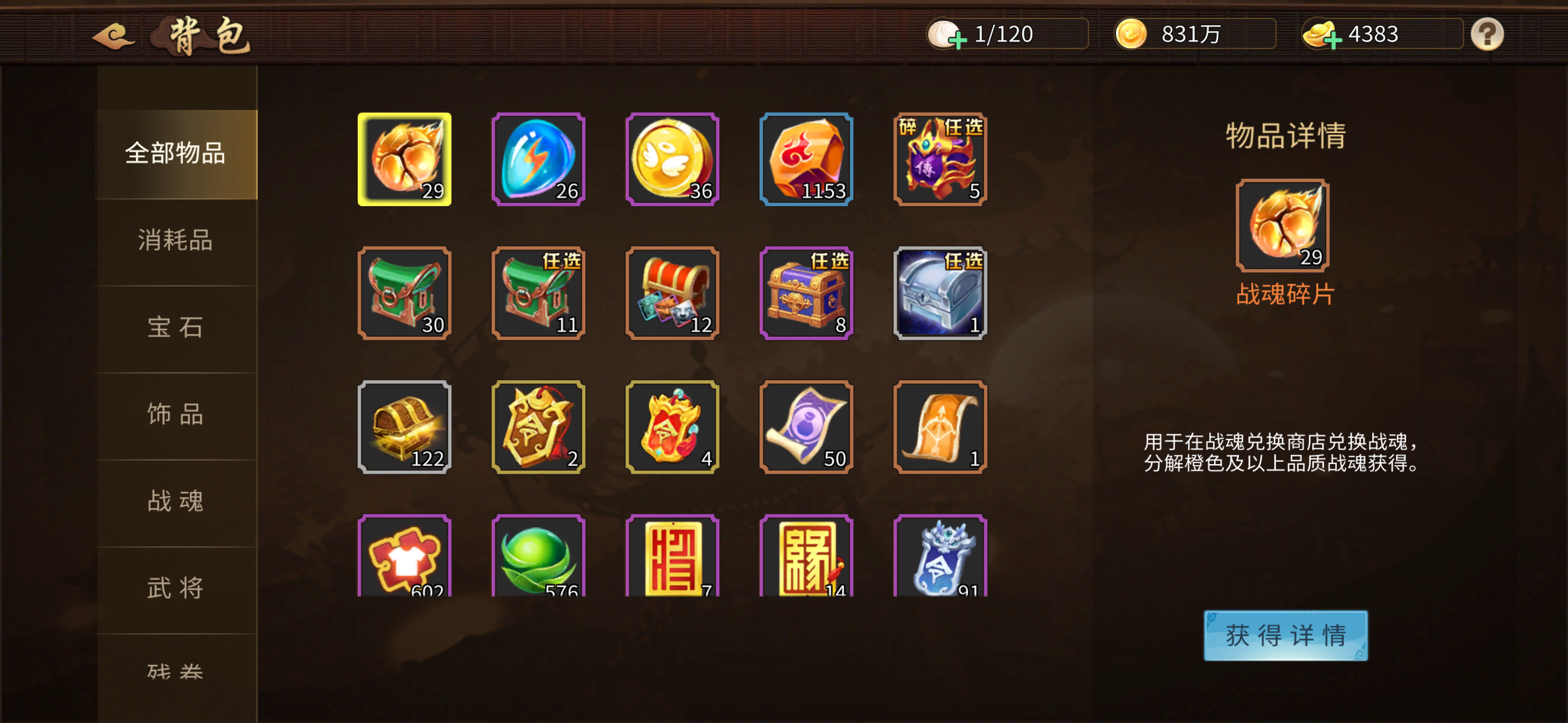Open the 武将 category tab
Viewport: 1568px width, 723px height.
pos(176,589)
